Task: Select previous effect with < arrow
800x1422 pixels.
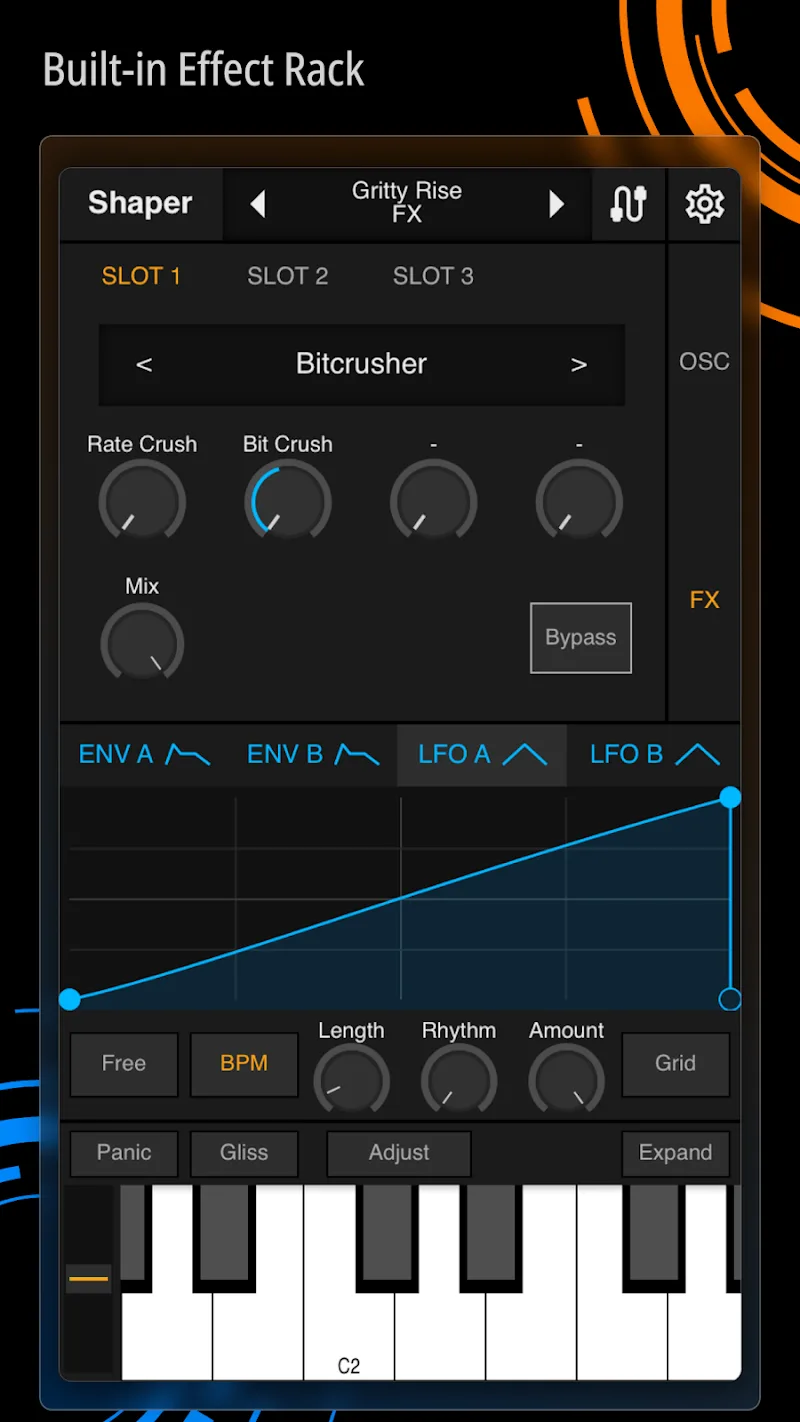Action: click(x=144, y=364)
